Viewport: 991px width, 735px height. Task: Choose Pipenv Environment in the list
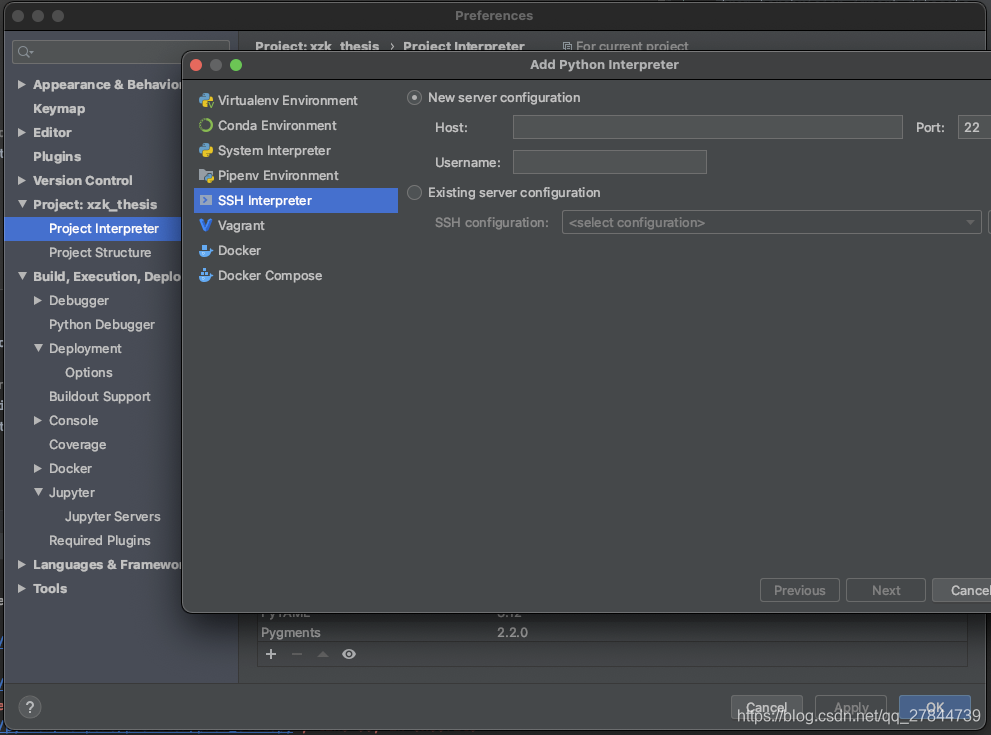coord(296,176)
